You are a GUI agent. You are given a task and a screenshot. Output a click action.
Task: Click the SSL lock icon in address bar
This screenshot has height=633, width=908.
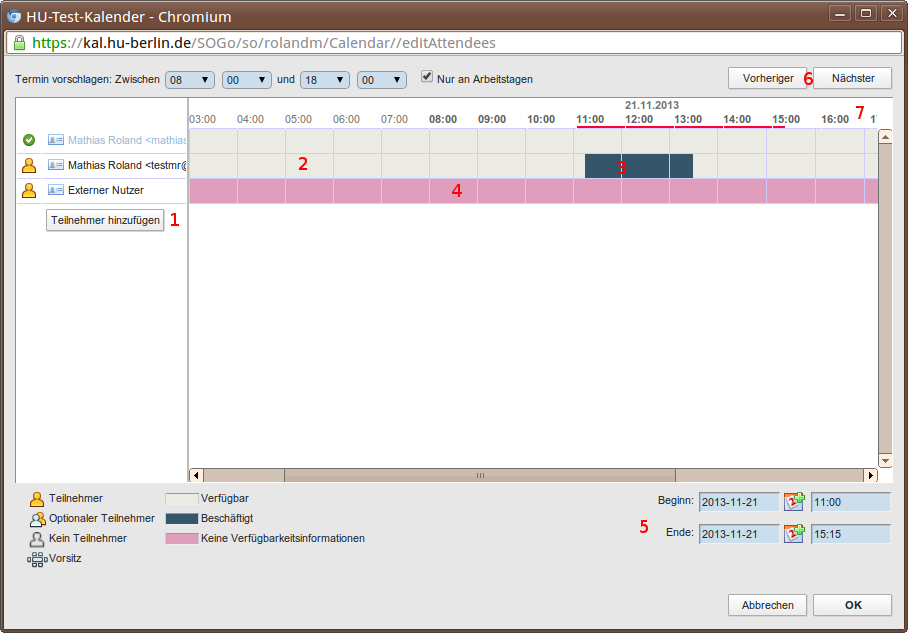tap(18, 43)
